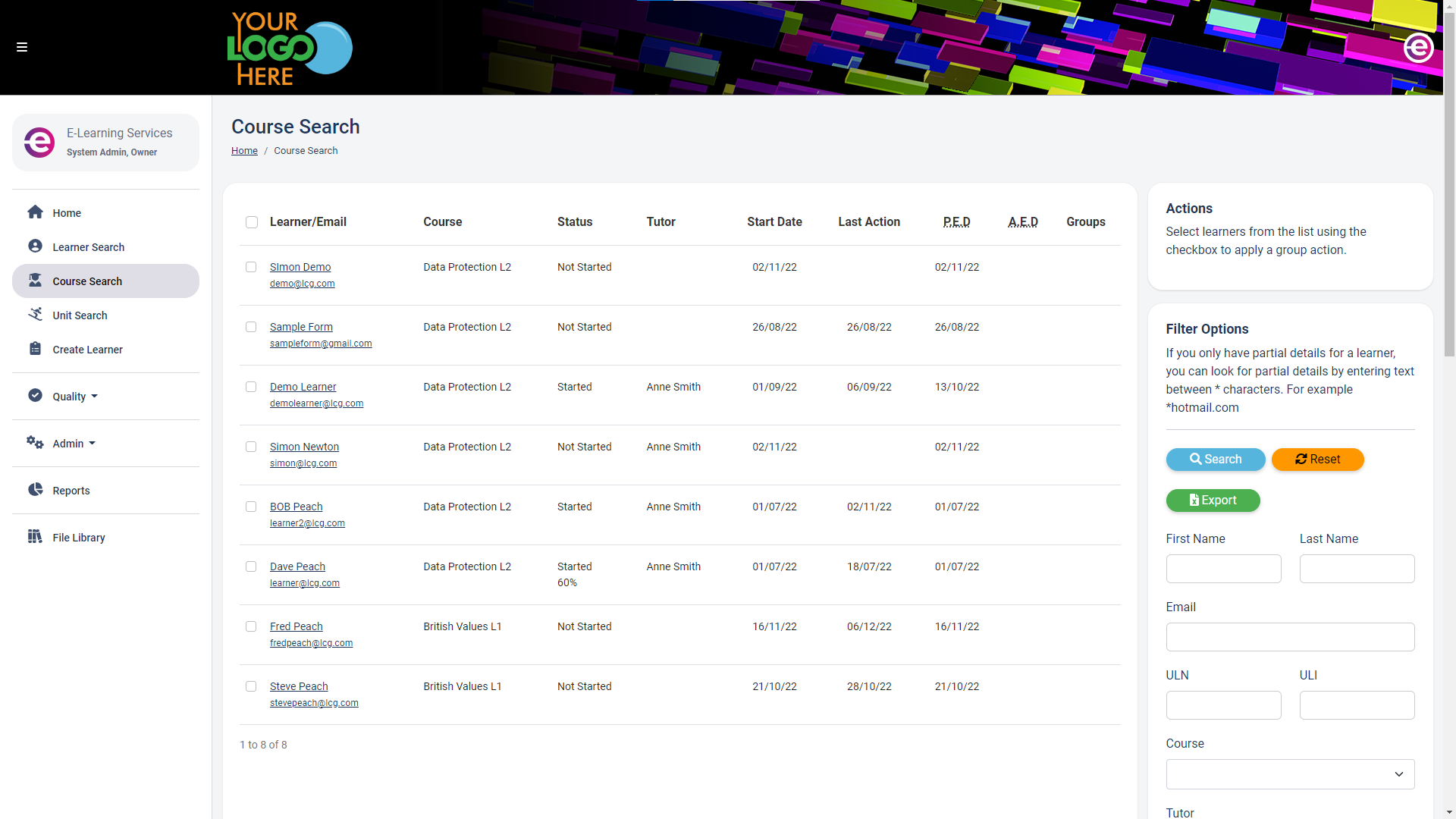Click the Last Action column header
The height and width of the screenshot is (819, 1456).
869,222
